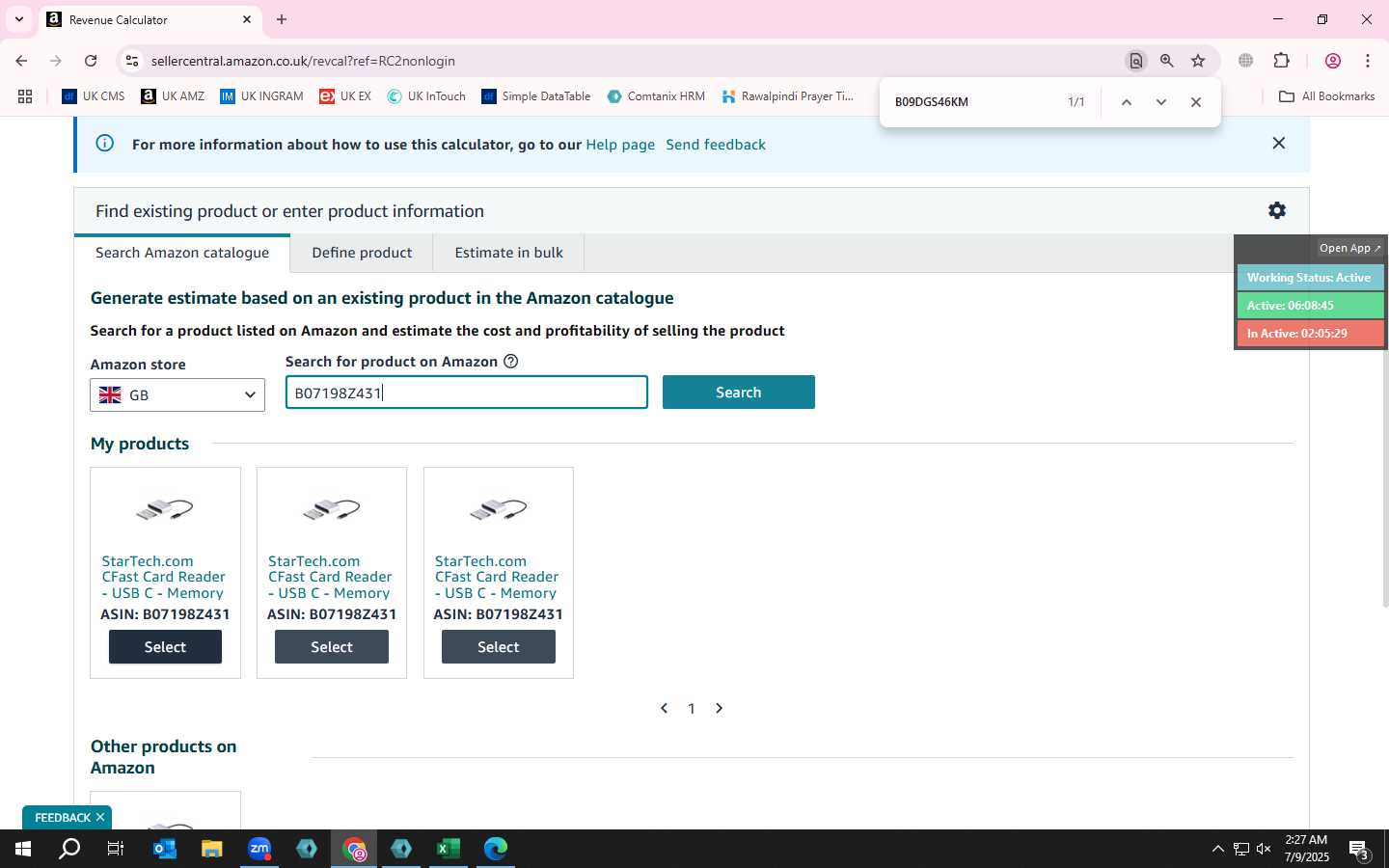Dismiss the blue information banner
Screen dimensions: 1389x868
[1279, 143]
